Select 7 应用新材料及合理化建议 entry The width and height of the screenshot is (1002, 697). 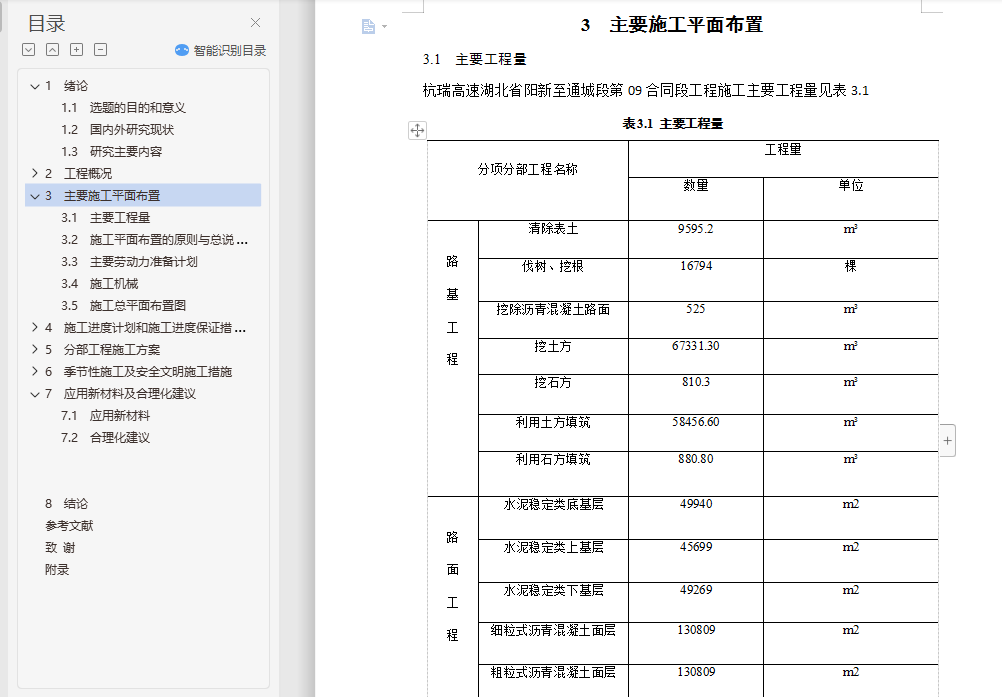coord(120,394)
